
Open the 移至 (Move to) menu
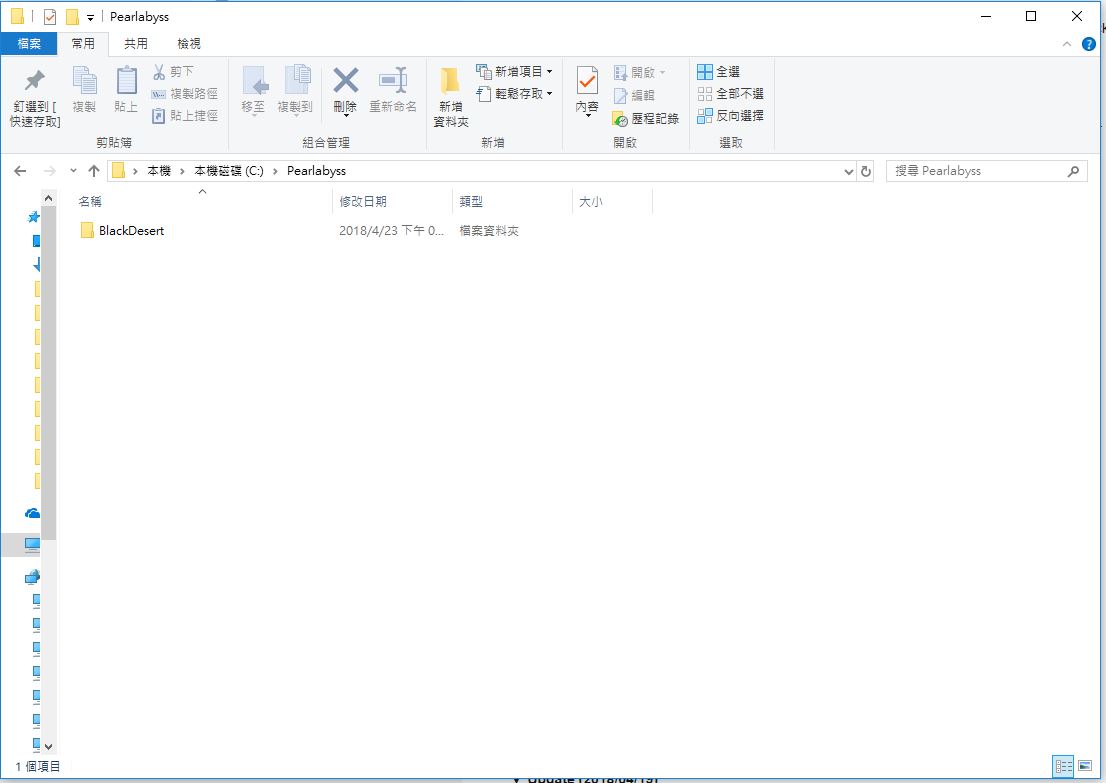tap(253, 90)
